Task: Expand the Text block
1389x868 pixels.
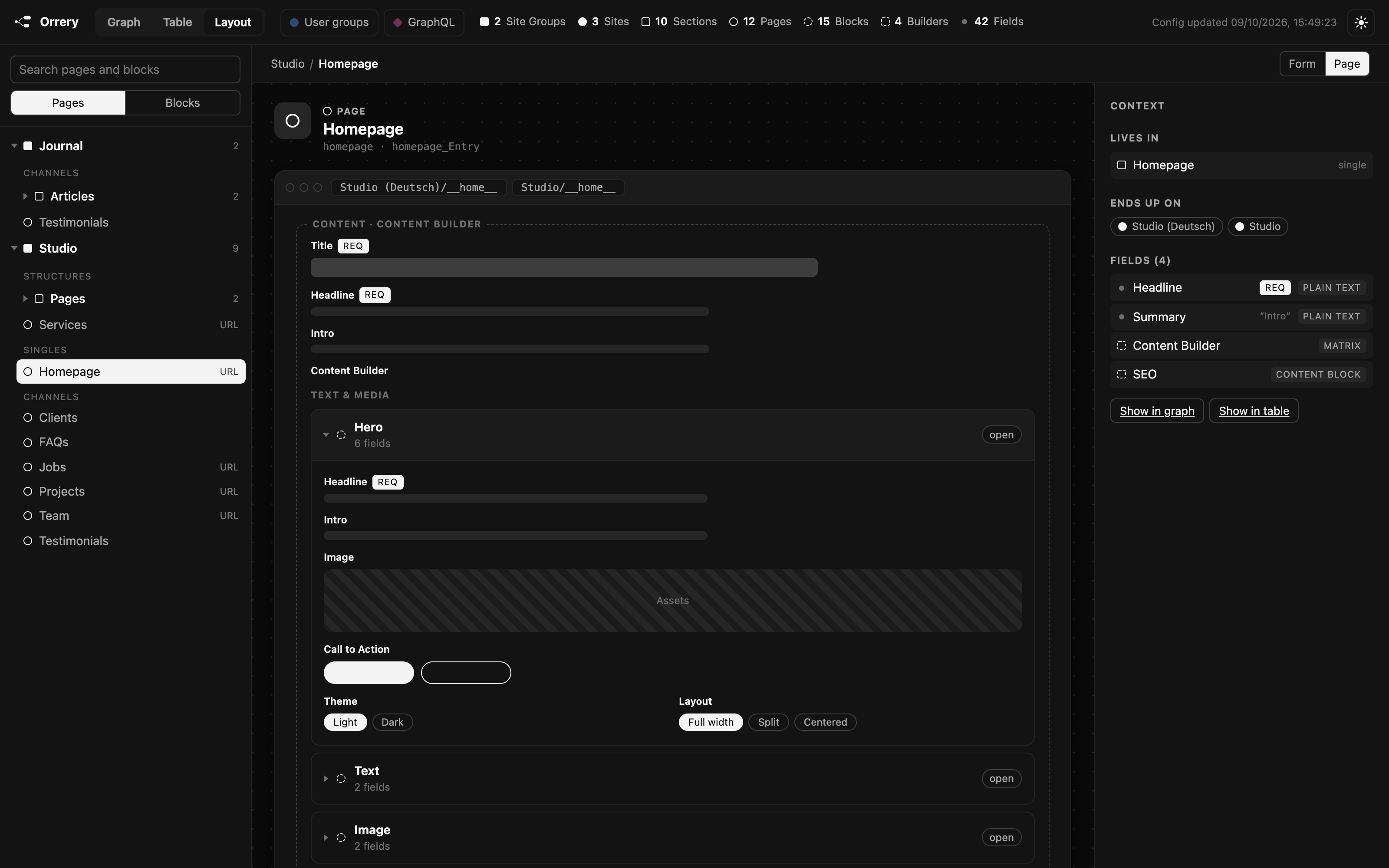Action: (x=326, y=779)
